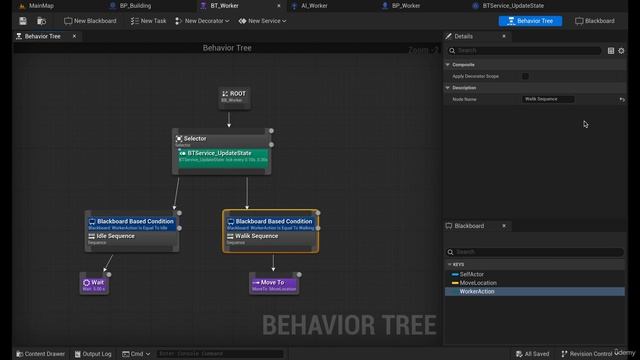
Task: Click the Walk Sequence icon
Action: (230, 236)
